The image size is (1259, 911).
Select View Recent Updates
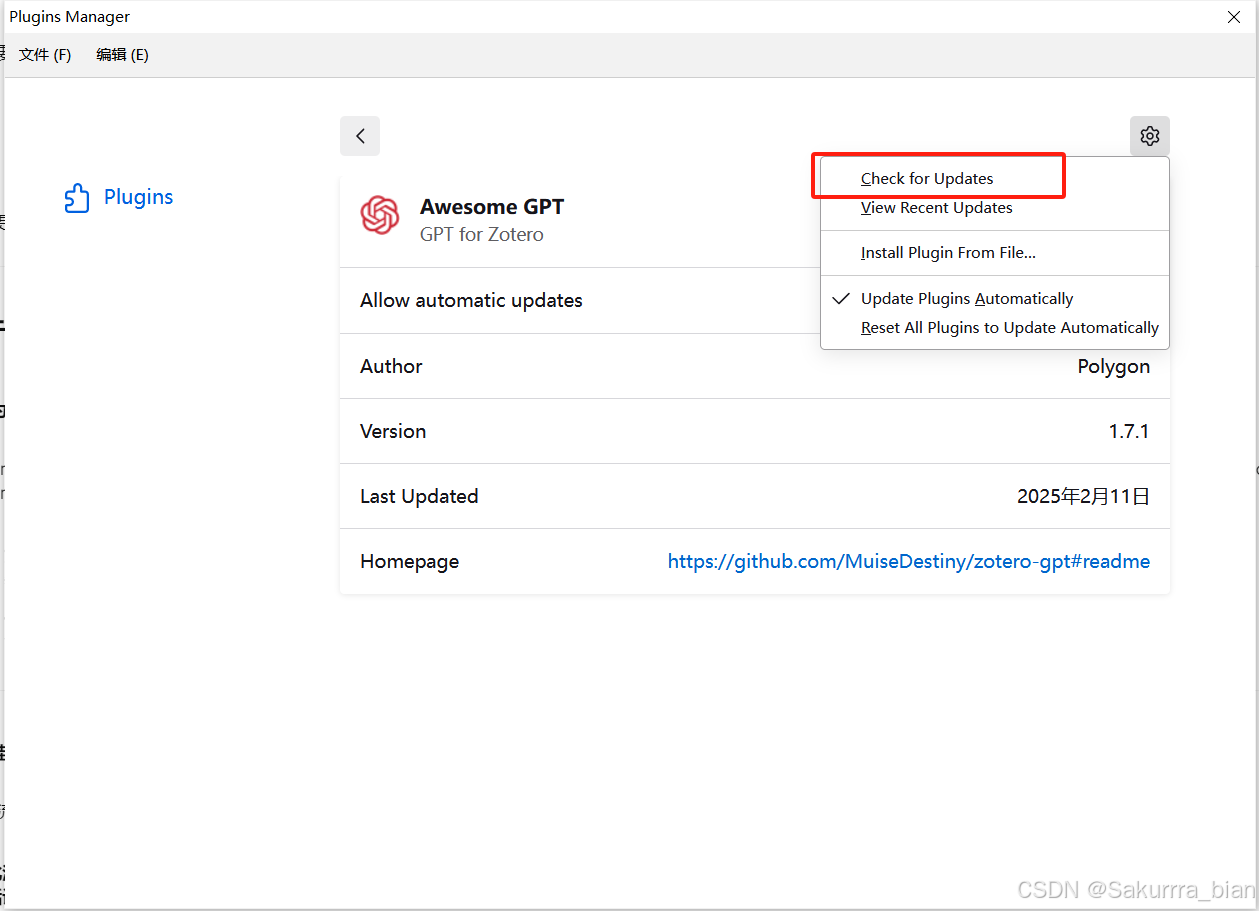click(x=936, y=207)
